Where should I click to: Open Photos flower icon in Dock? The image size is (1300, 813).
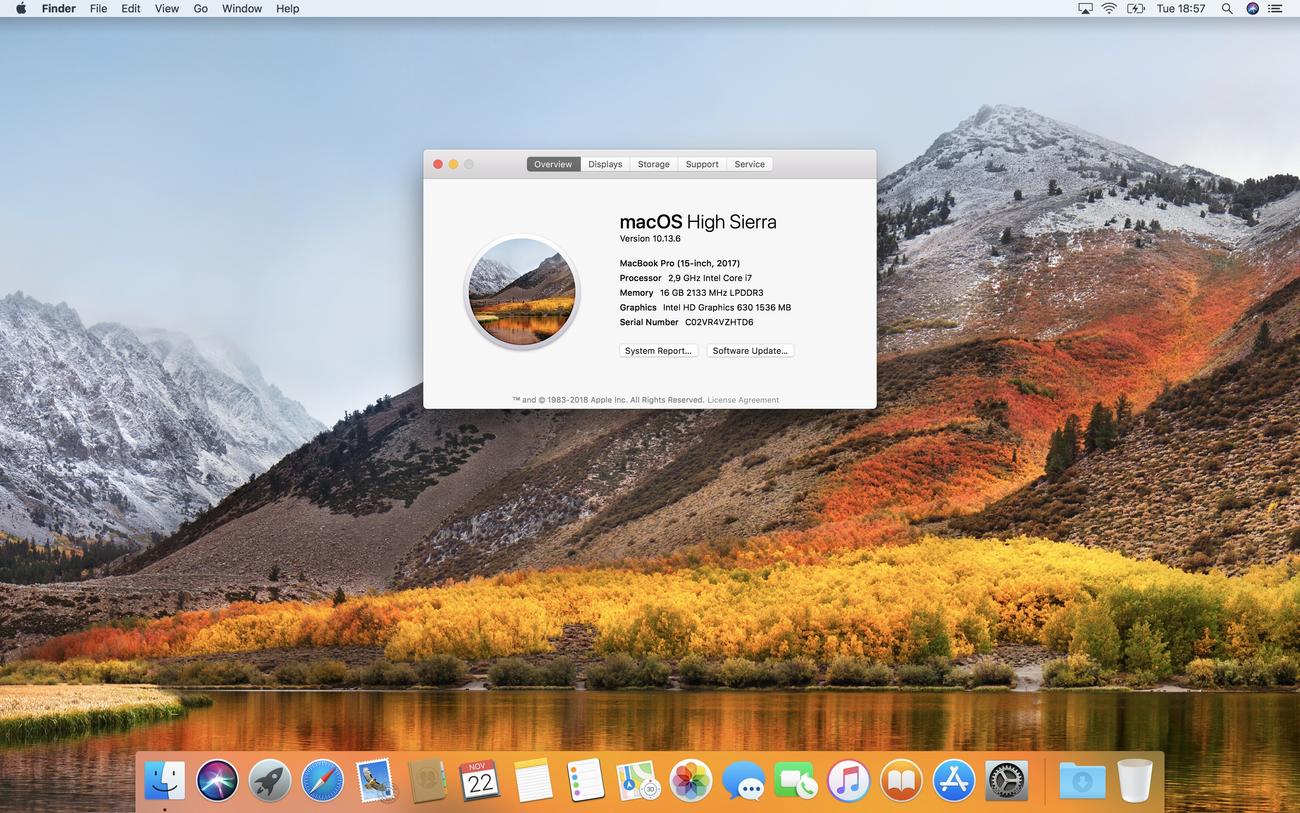[x=690, y=780]
